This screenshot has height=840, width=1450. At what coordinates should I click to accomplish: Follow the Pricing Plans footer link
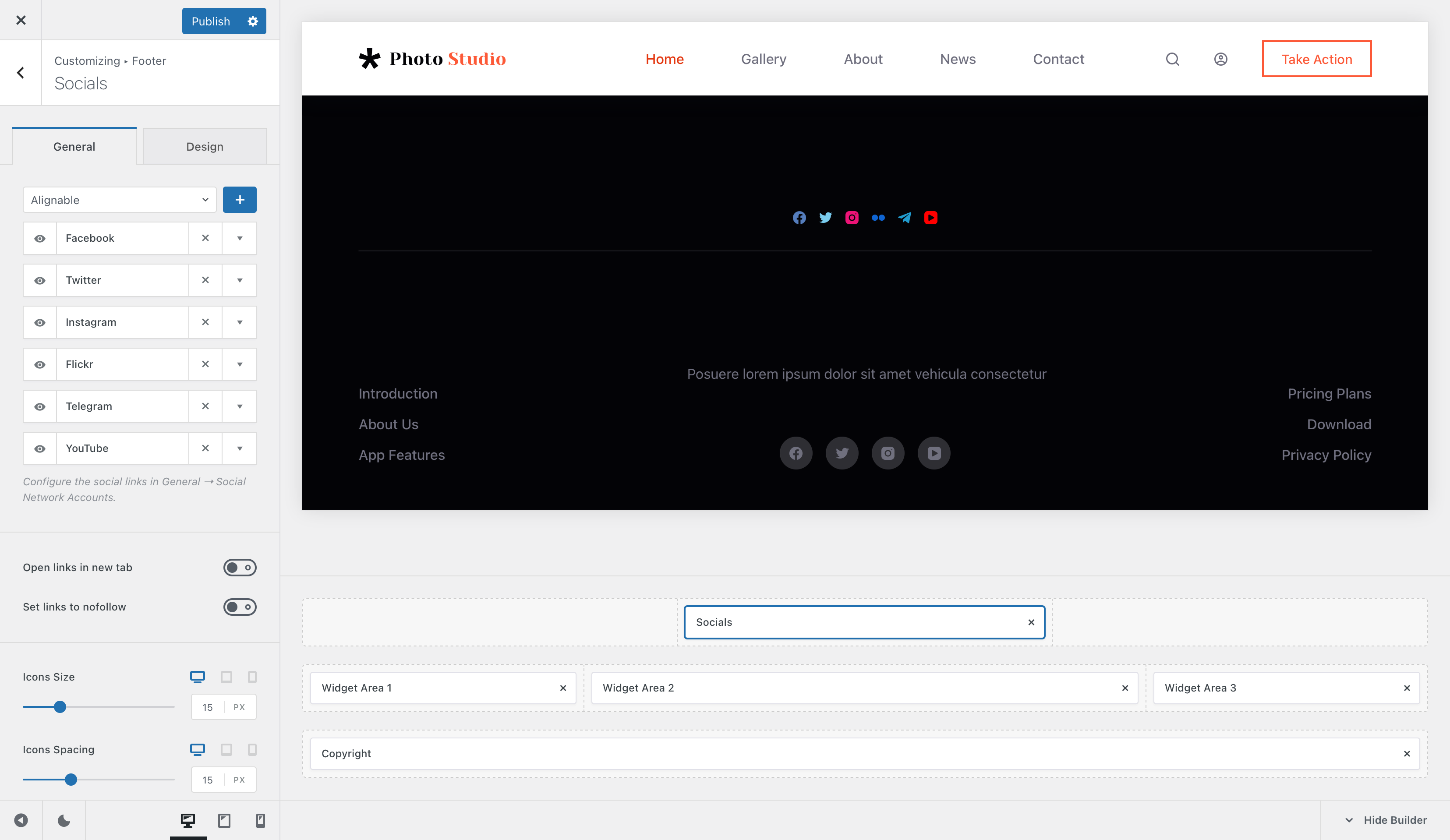click(1329, 394)
